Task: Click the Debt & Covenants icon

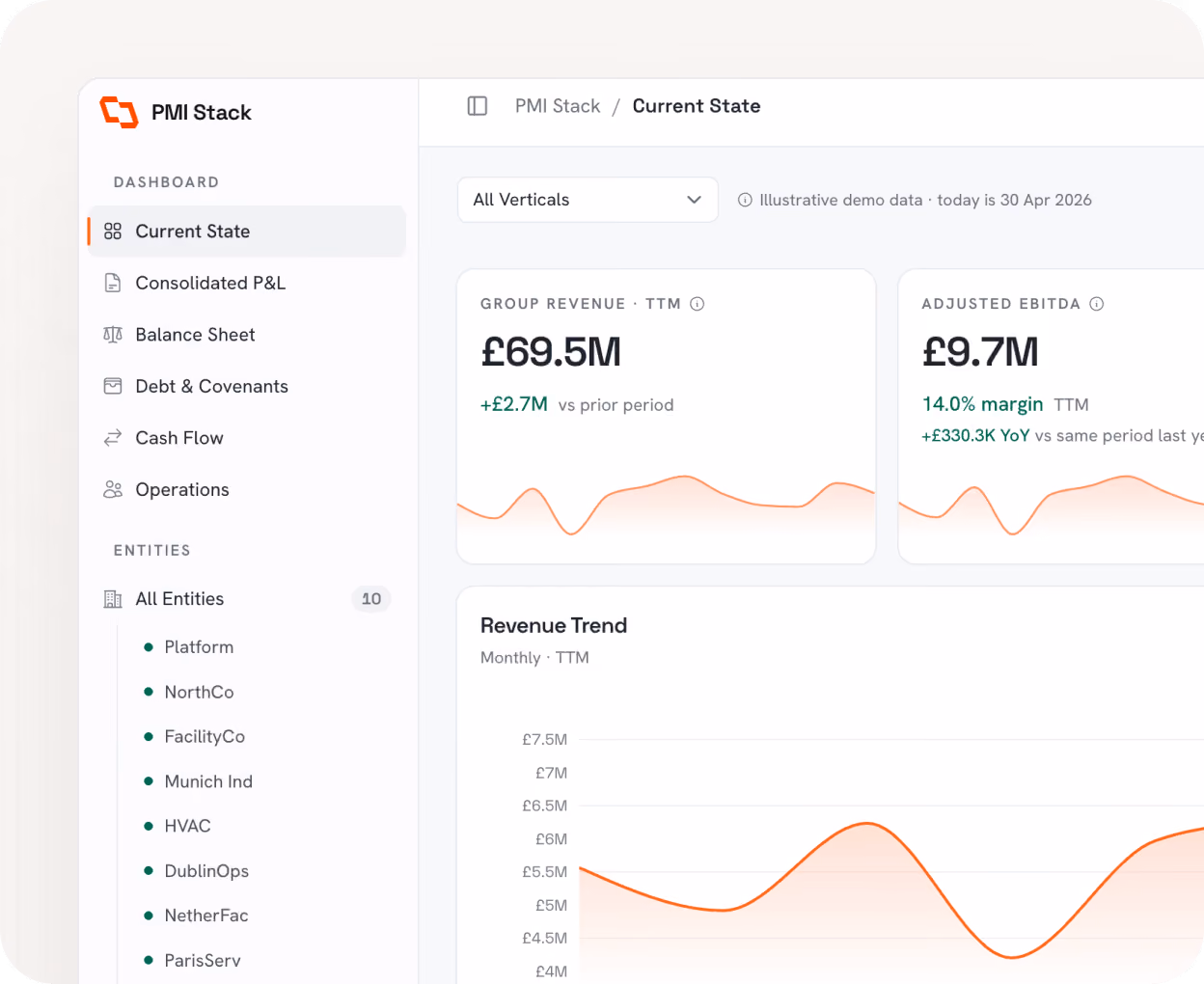Action: point(113,386)
